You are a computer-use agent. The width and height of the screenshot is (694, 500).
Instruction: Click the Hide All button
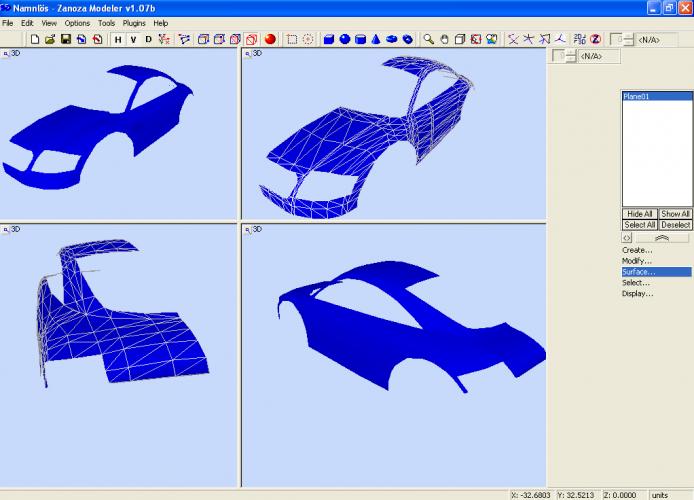(x=640, y=214)
